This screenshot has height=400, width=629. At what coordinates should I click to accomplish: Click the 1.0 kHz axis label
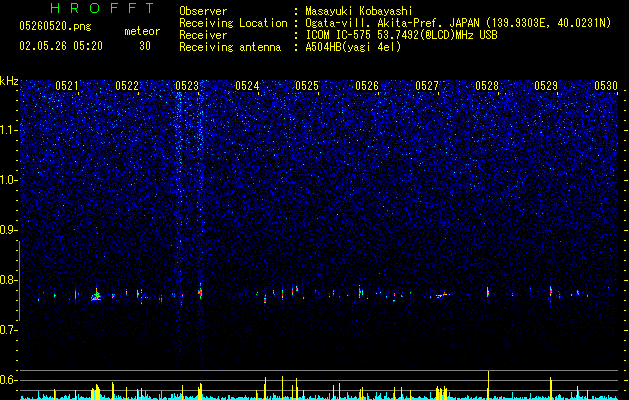pyautogui.click(x=9, y=180)
